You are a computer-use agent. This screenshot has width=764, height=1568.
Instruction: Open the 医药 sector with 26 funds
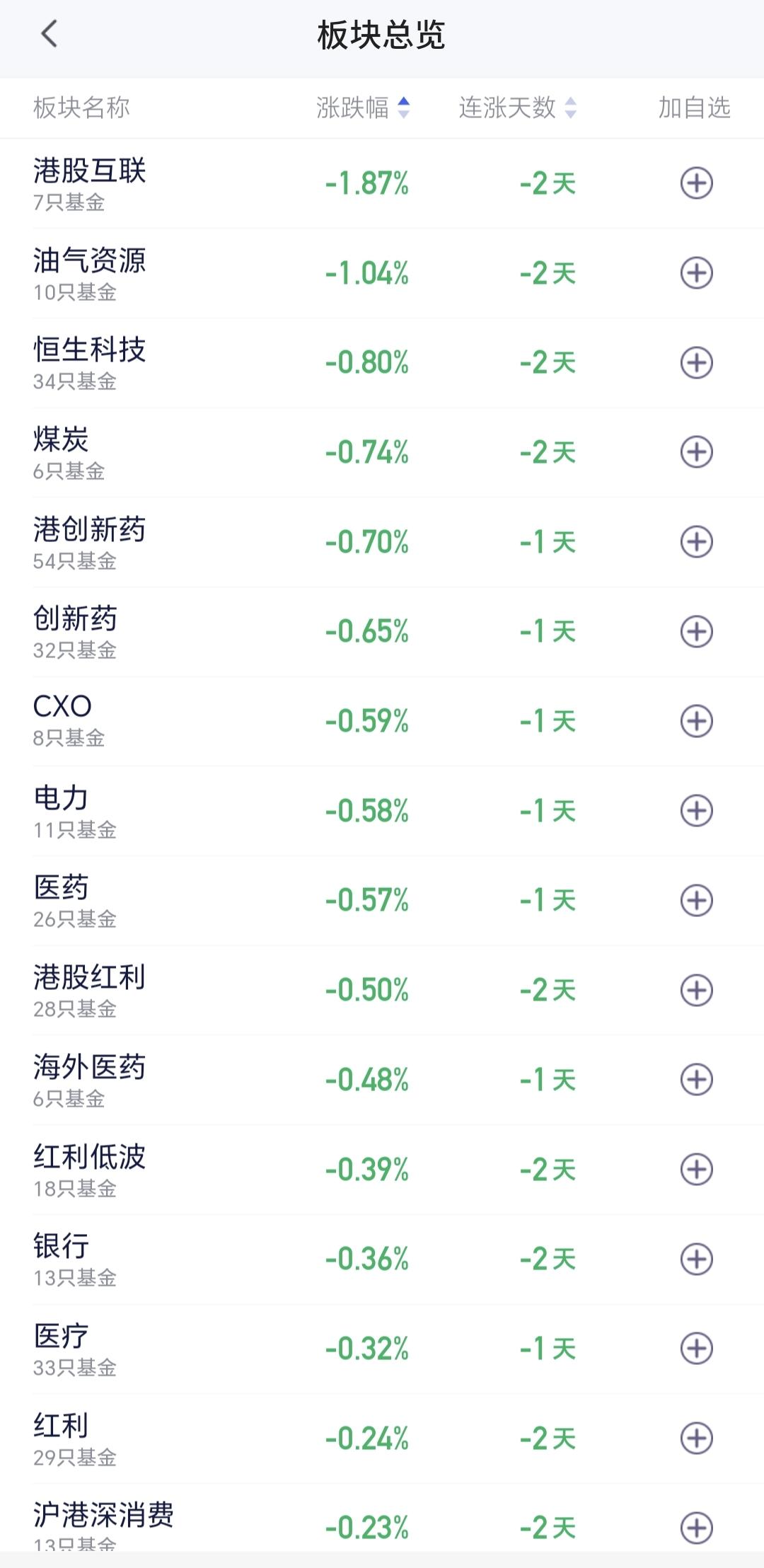382,900
